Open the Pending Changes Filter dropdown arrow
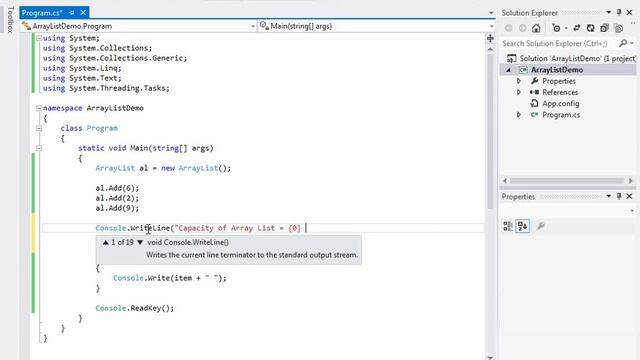 coord(566,28)
